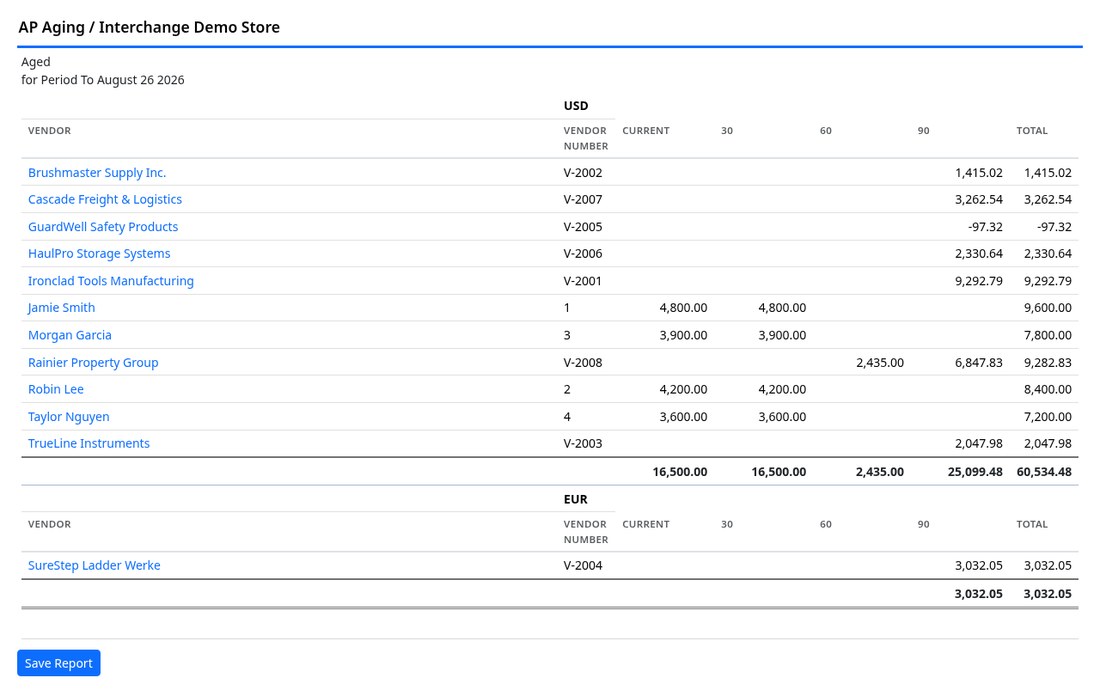This screenshot has width=1100, height=690.
Task: Select vendor number V-2005
Action: (x=583, y=226)
